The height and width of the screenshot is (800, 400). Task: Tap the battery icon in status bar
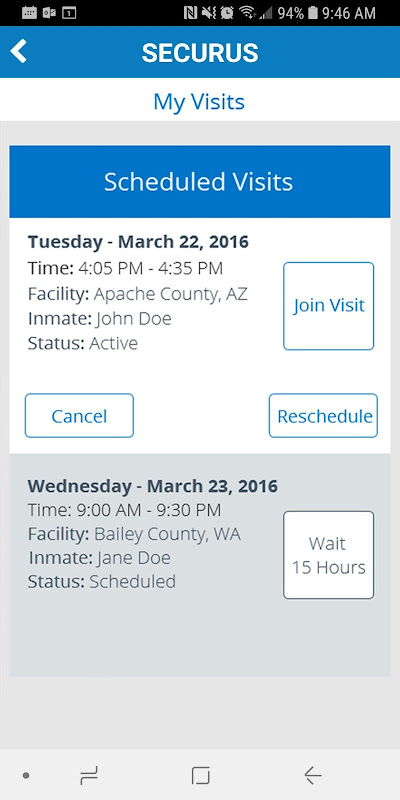(x=313, y=13)
